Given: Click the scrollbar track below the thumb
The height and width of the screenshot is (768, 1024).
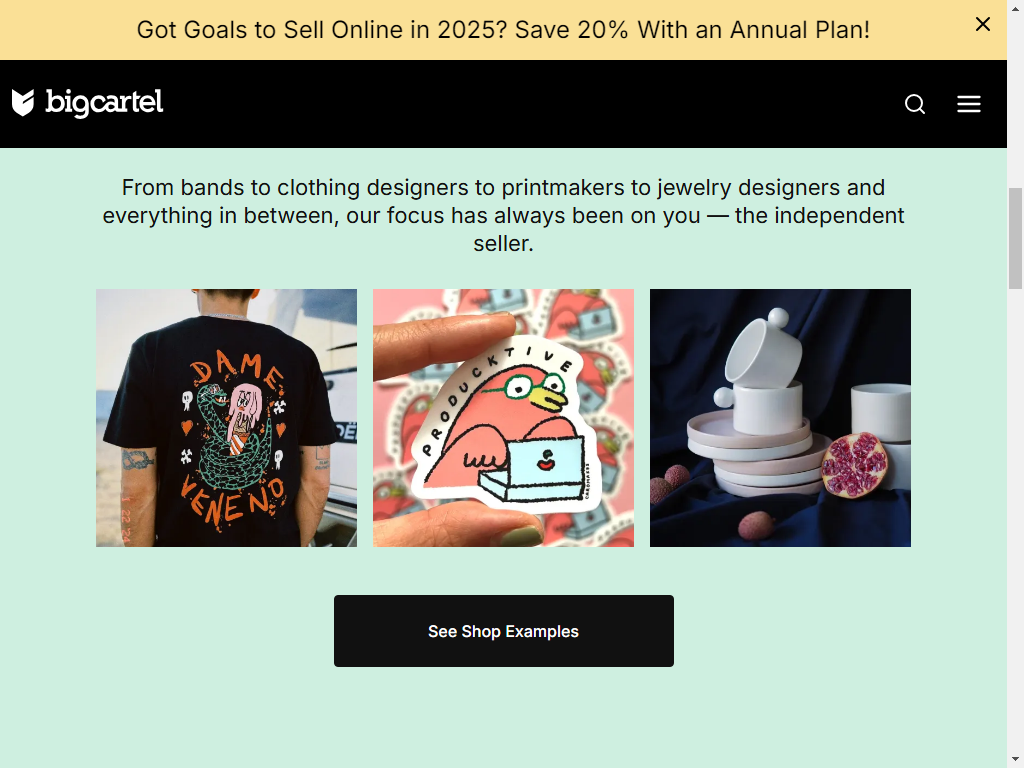Looking at the screenshot, I should point(1016,522).
